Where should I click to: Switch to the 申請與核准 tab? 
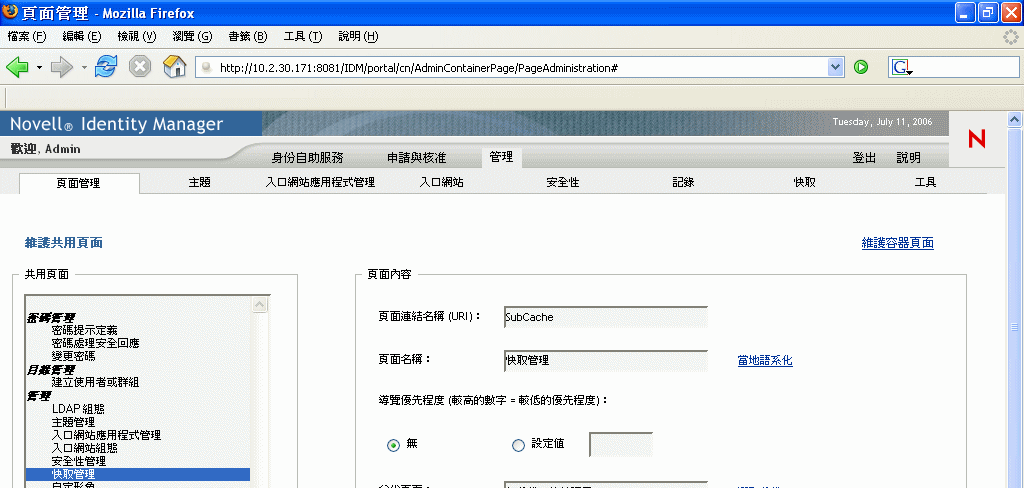click(x=417, y=158)
